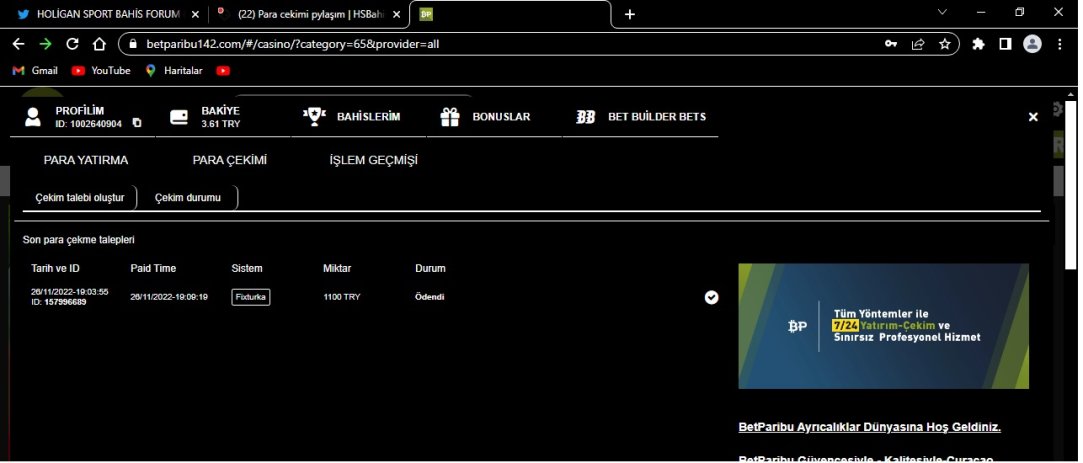Viewport: 1083px width, 463px height.
Task: Click the 1100 TRY amount
Action: 342,297
